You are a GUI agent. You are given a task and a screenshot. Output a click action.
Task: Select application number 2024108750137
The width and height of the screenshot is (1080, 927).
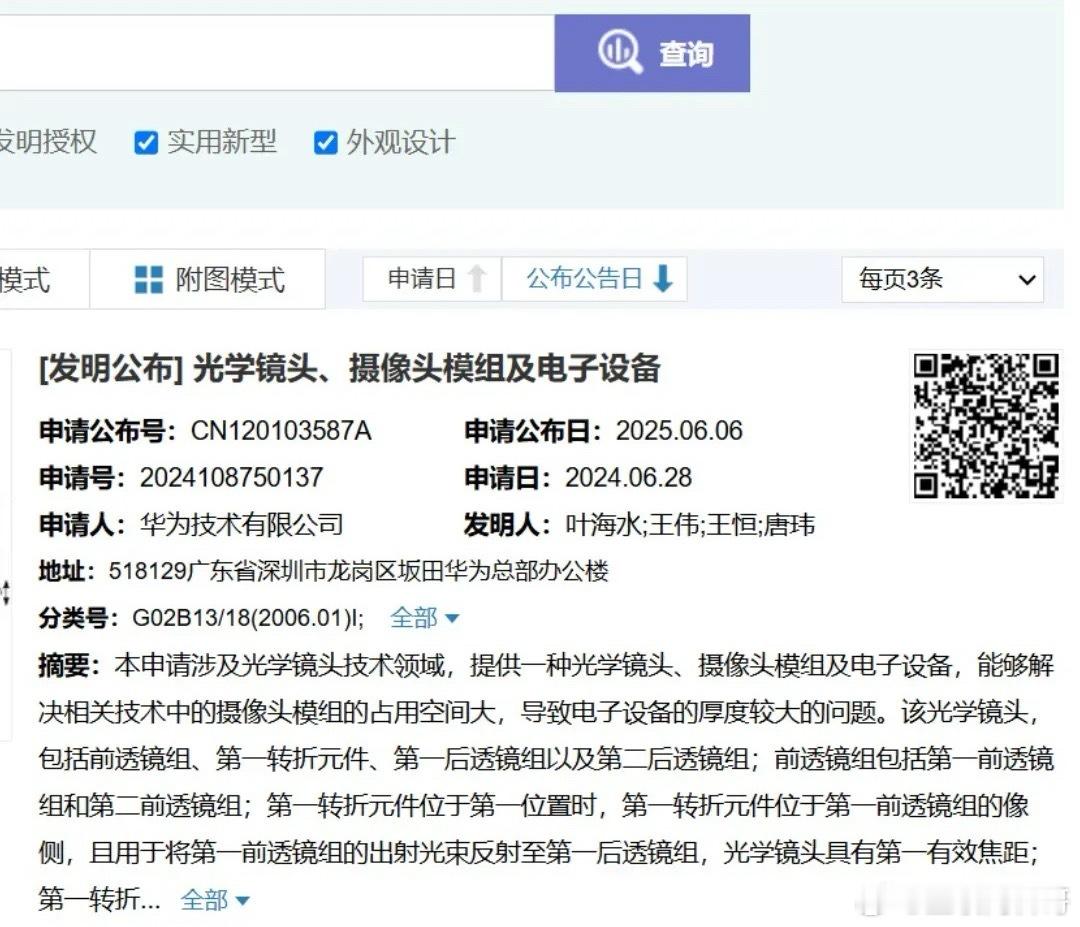pos(231,478)
